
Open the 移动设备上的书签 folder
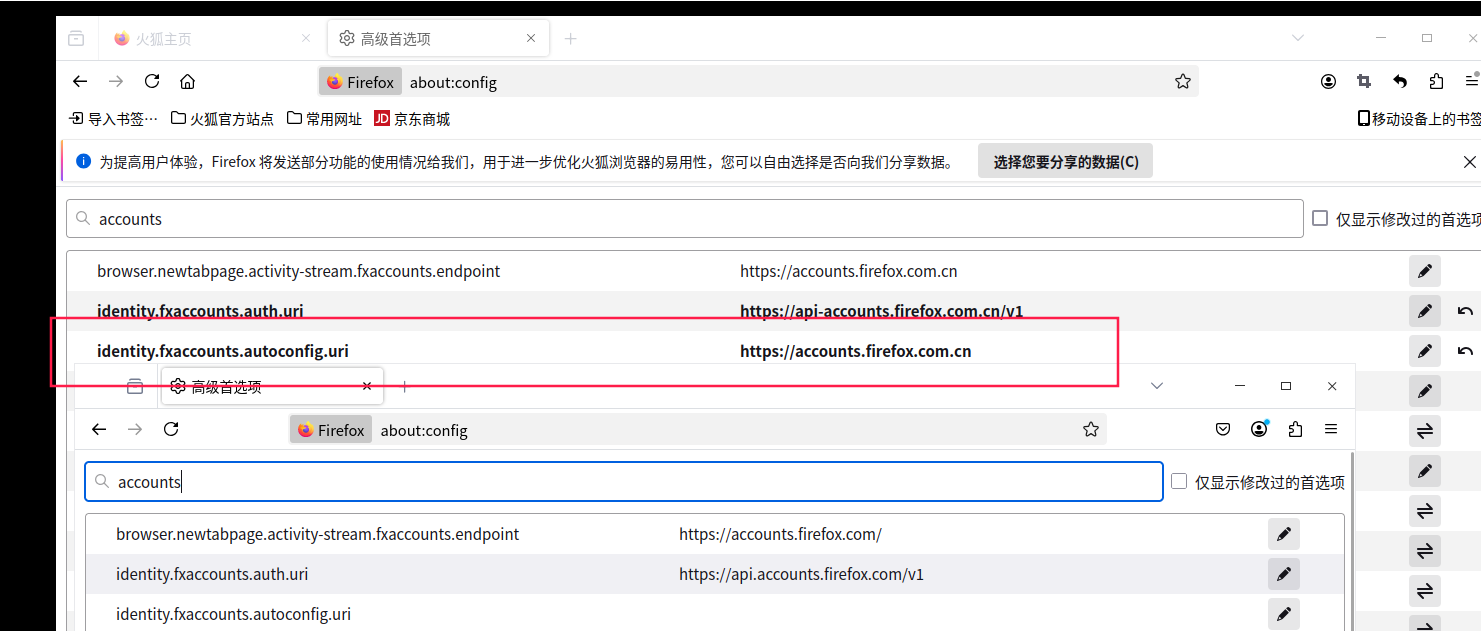(x=1419, y=119)
